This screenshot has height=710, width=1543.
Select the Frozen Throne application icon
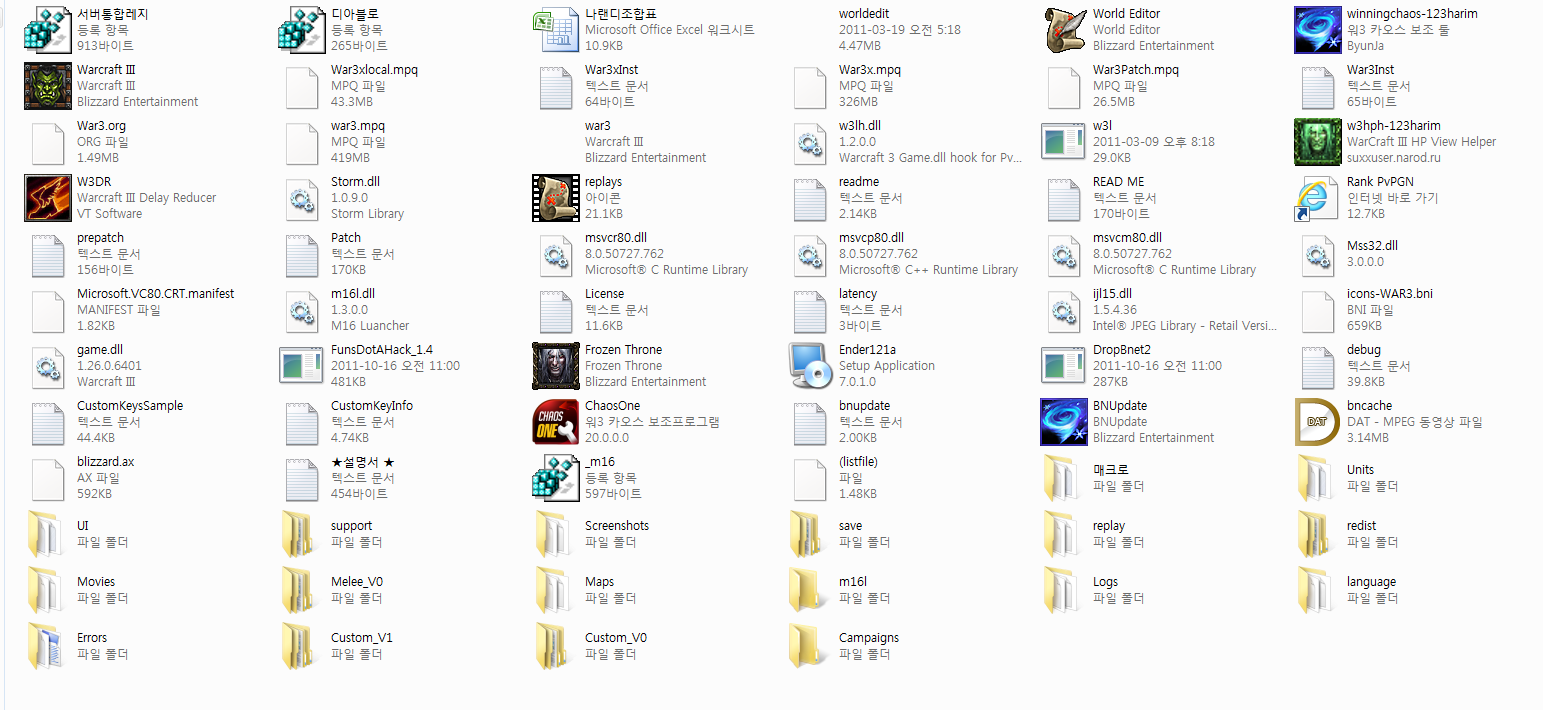pos(556,366)
